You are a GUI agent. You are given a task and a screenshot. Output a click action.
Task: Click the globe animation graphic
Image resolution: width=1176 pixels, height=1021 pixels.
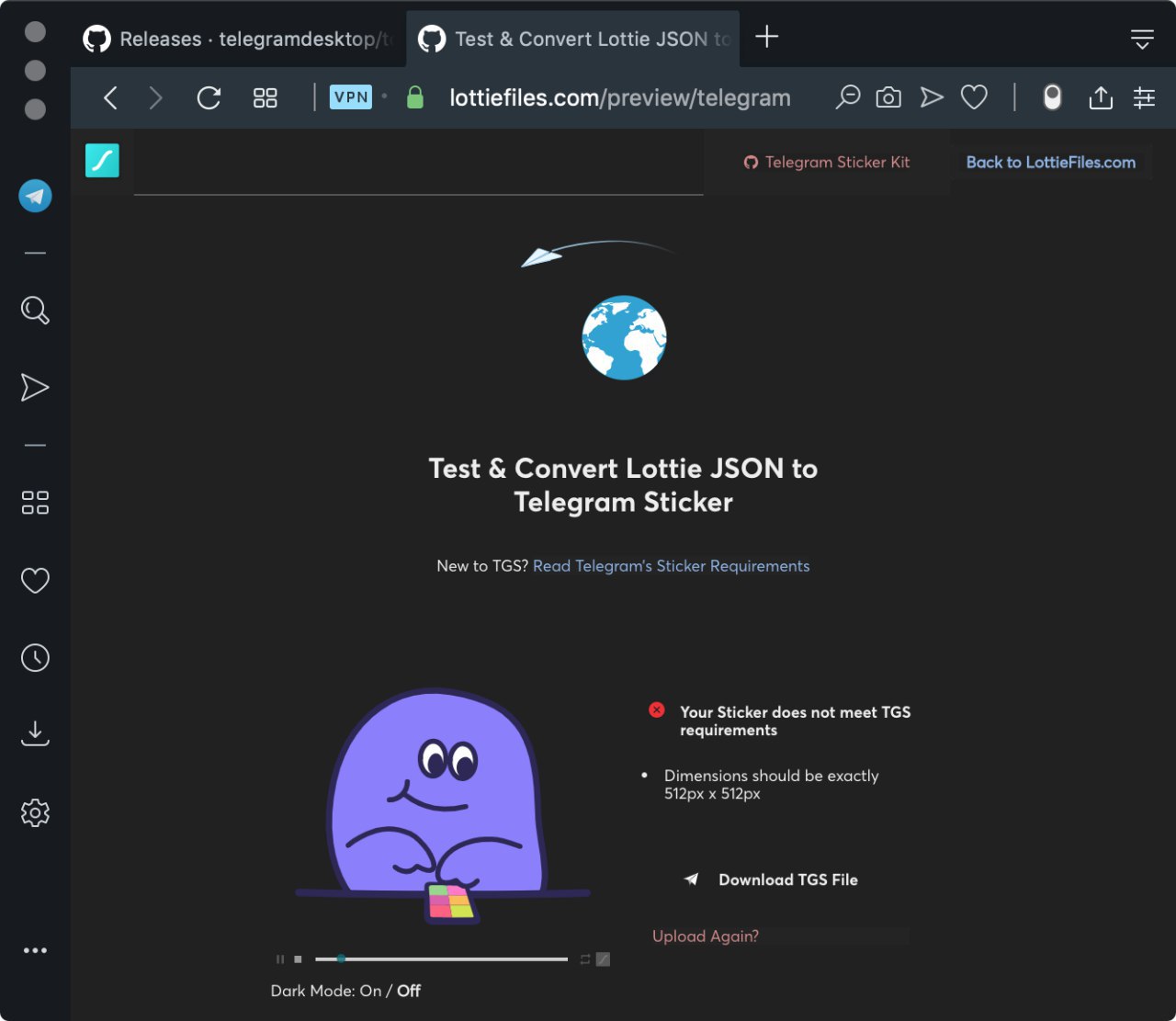coord(625,337)
